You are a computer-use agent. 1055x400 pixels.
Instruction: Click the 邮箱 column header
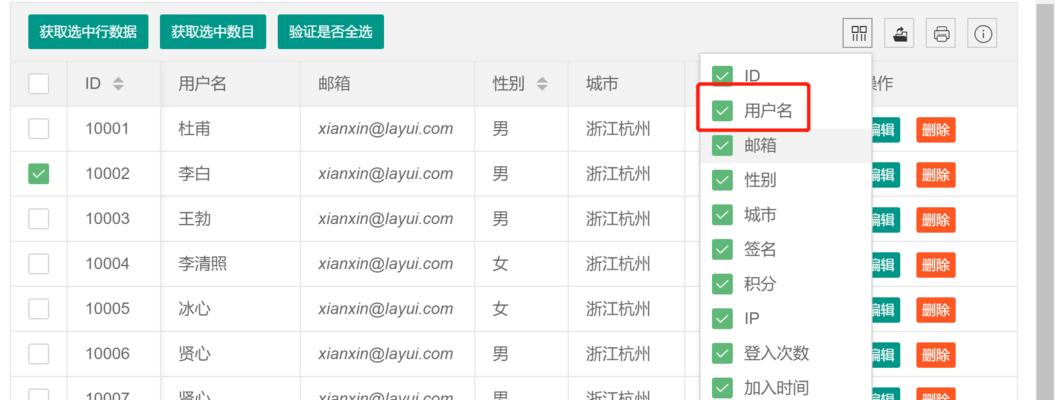tap(387, 84)
